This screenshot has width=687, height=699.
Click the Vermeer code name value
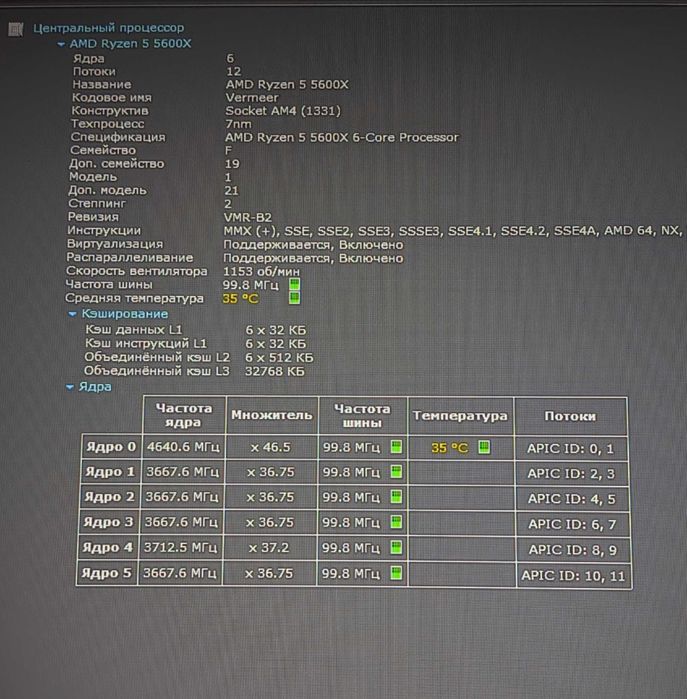tap(252, 98)
